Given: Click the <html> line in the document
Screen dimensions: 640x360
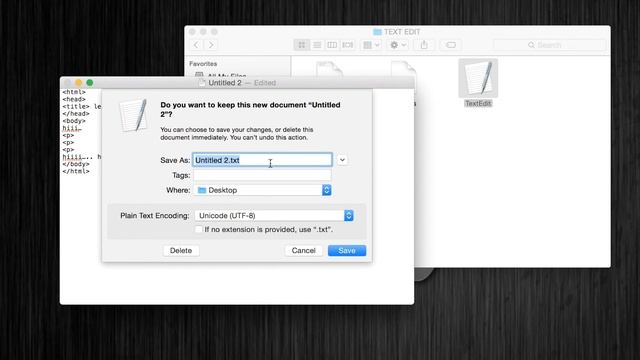Looking at the screenshot, I should point(74,92).
